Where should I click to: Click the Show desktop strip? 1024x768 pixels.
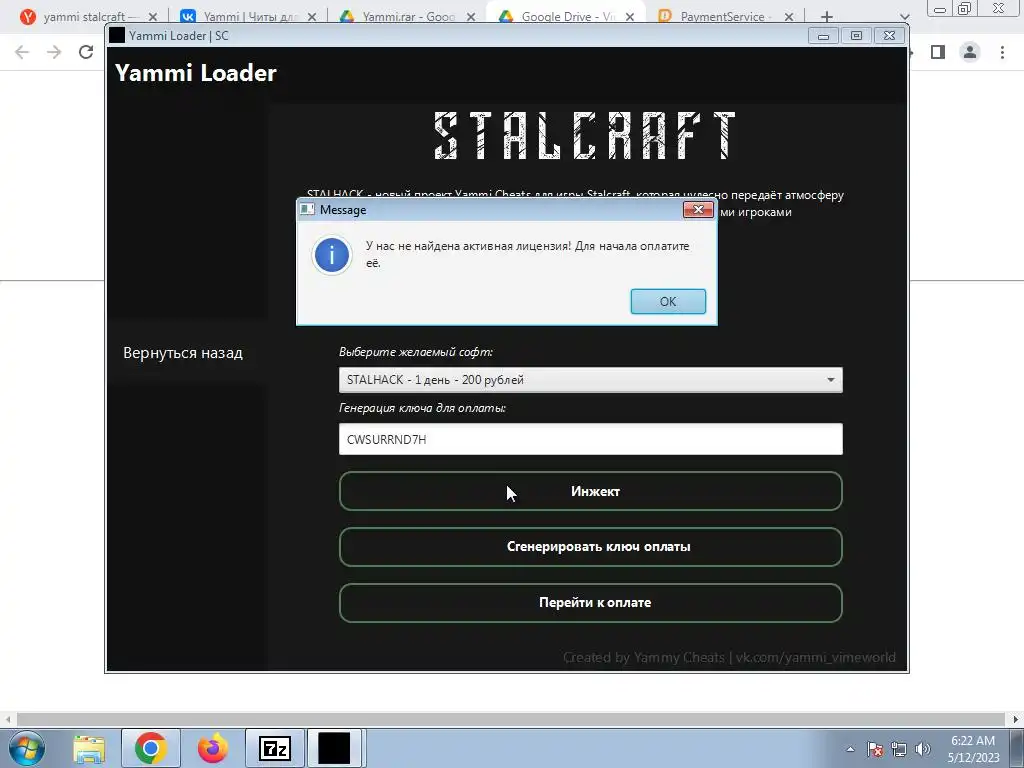(1017, 748)
